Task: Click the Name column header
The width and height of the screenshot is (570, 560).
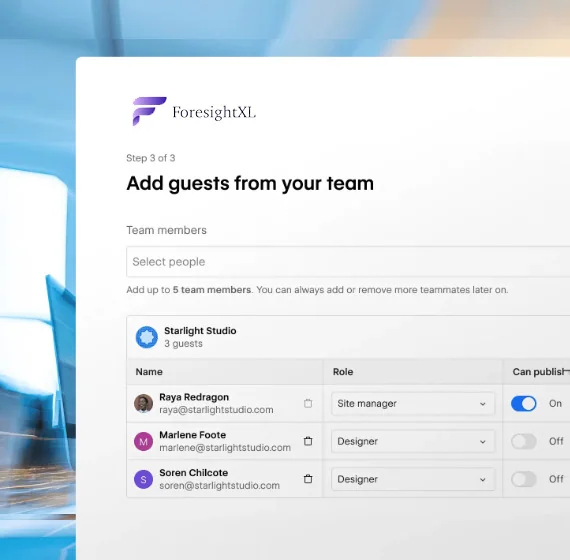Action: coord(149,372)
